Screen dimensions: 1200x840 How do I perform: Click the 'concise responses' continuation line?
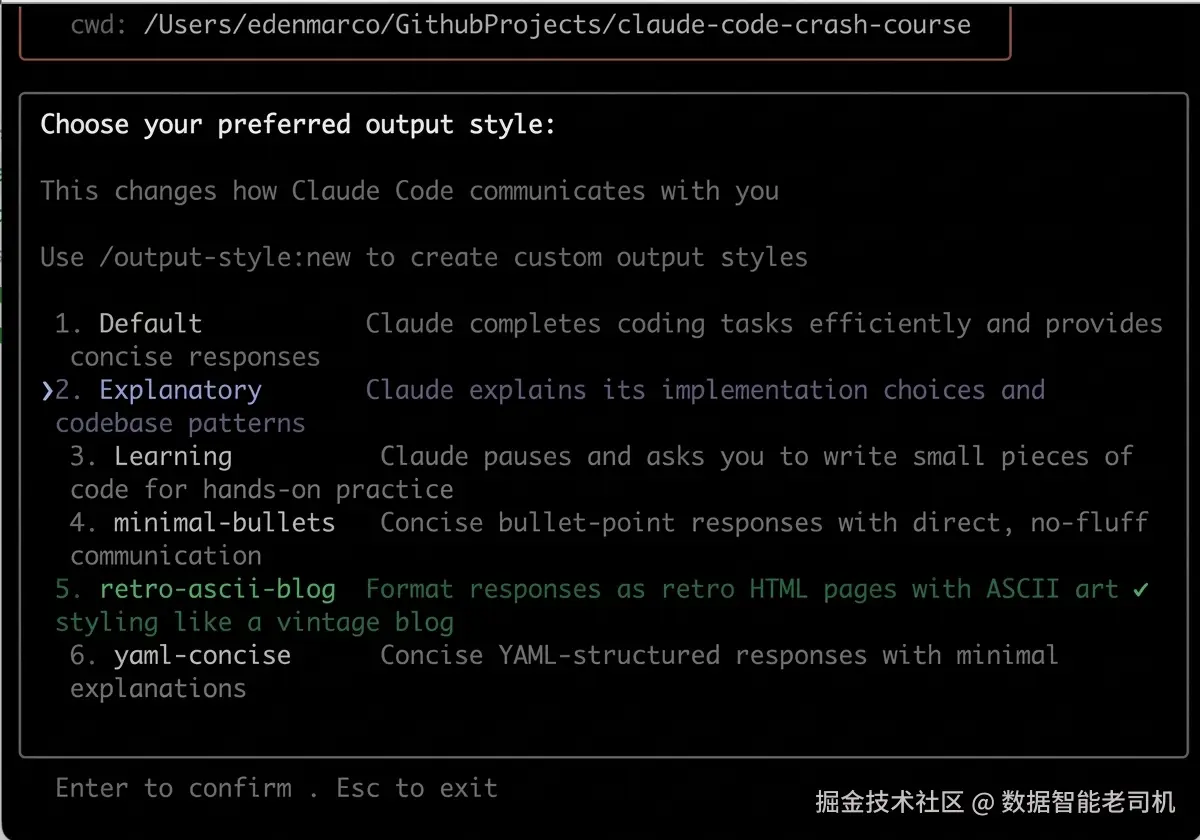pyautogui.click(x=195, y=357)
